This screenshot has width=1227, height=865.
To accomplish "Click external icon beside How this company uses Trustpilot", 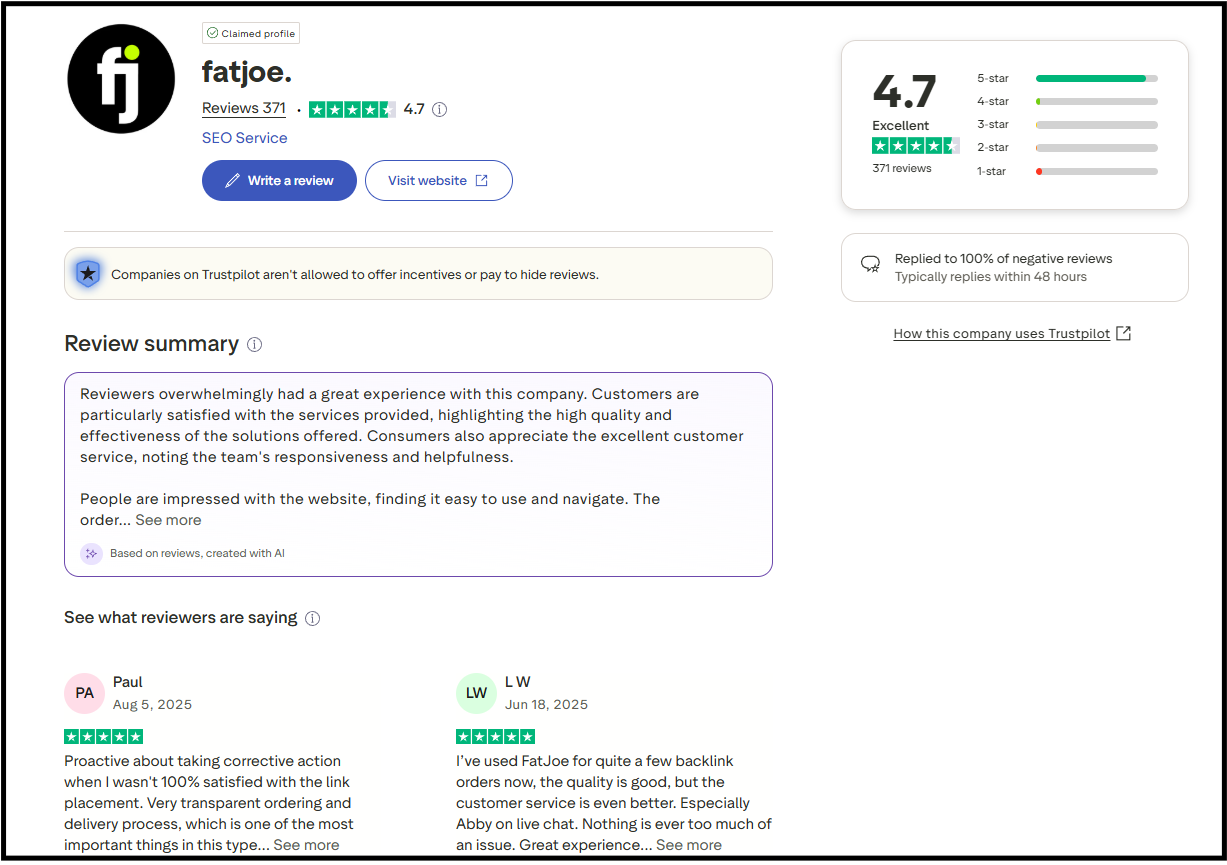I will coord(1123,333).
